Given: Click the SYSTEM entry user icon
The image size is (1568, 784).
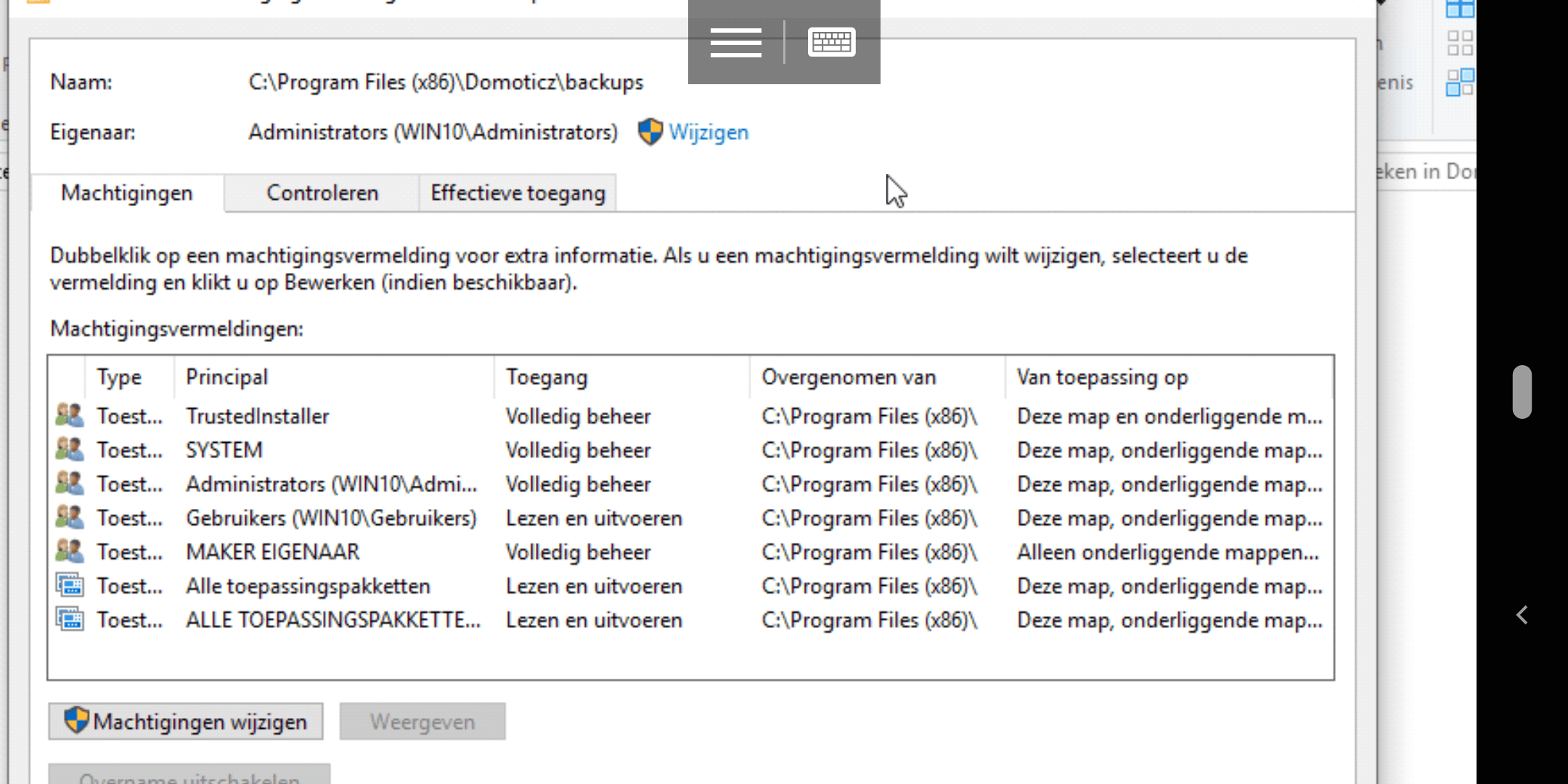Looking at the screenshot, I should point(70,450).
